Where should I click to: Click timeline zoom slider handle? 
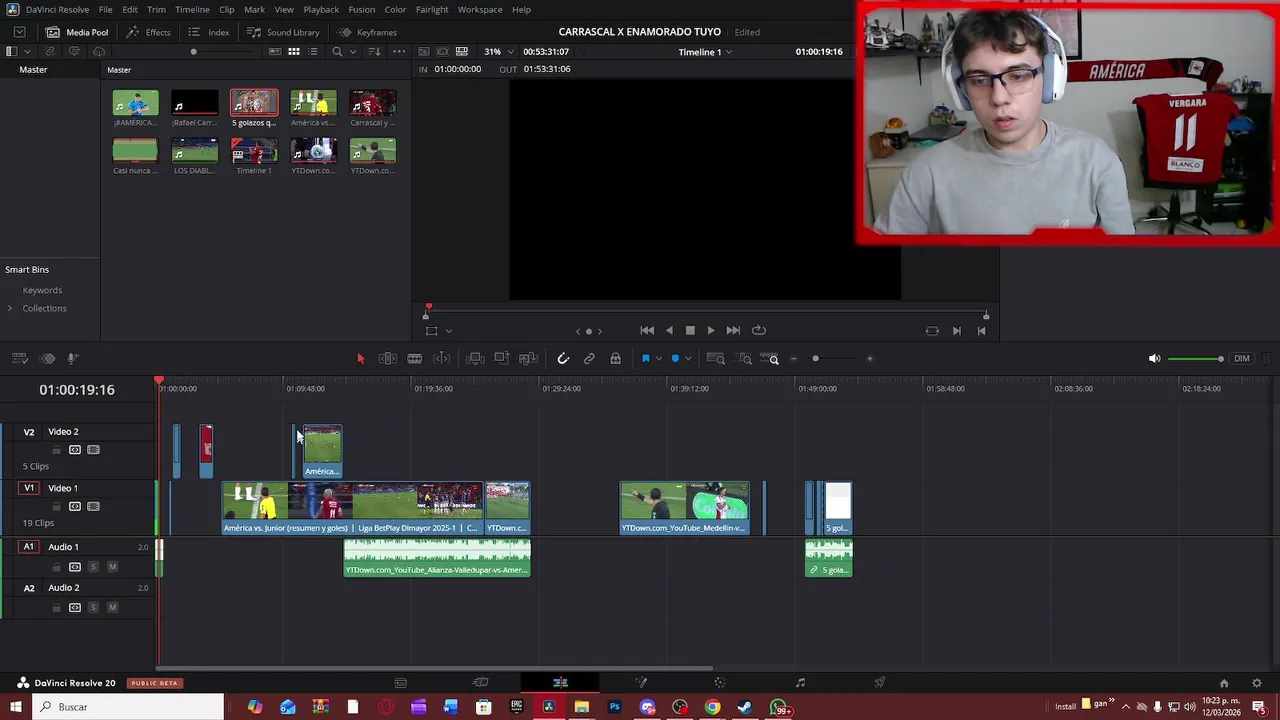[x=815, y=358]
